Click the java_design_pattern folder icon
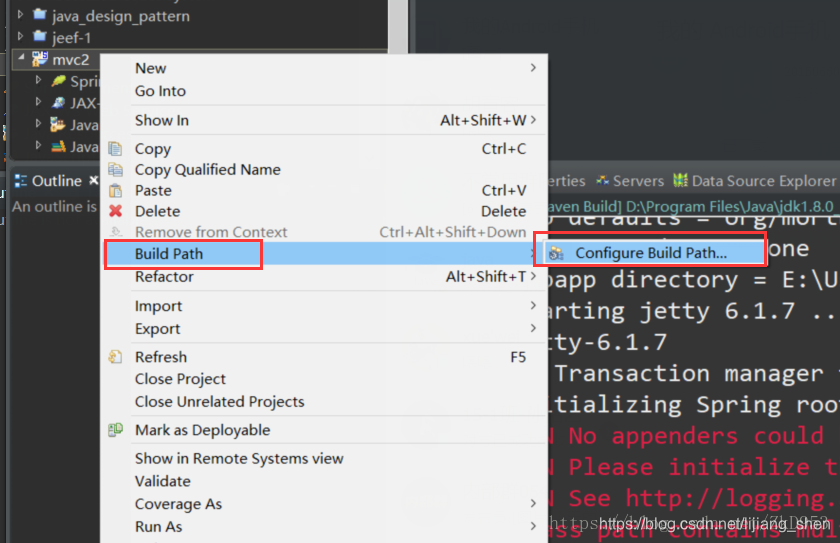 40,14
